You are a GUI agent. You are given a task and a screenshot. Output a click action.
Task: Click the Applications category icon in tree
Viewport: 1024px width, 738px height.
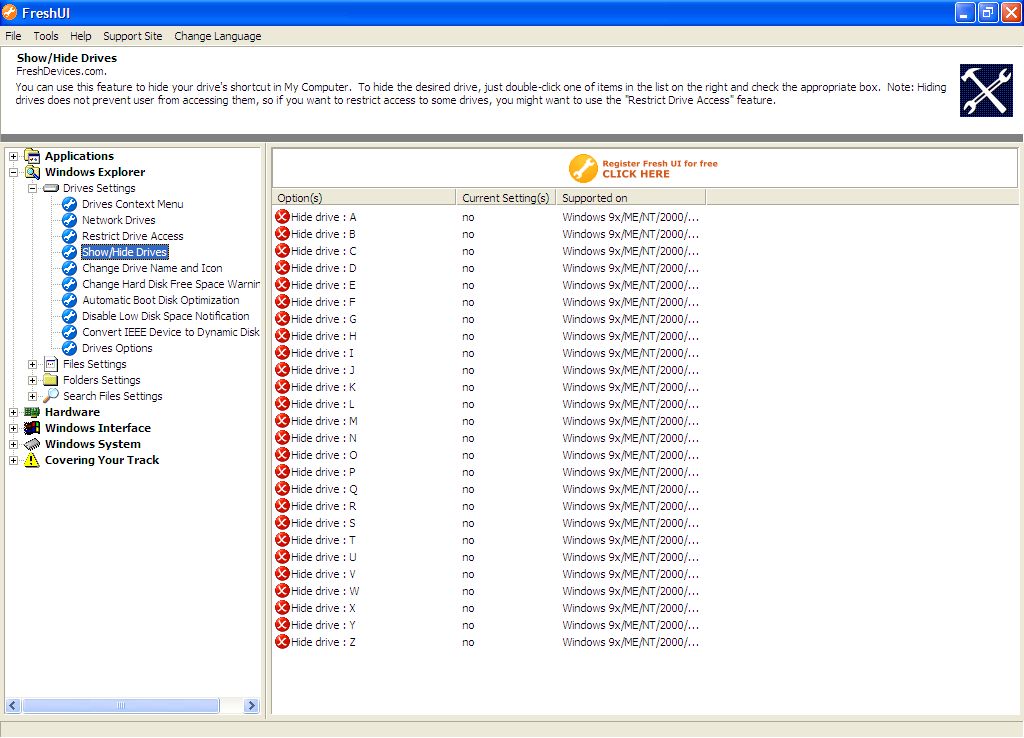click(32, 156)
